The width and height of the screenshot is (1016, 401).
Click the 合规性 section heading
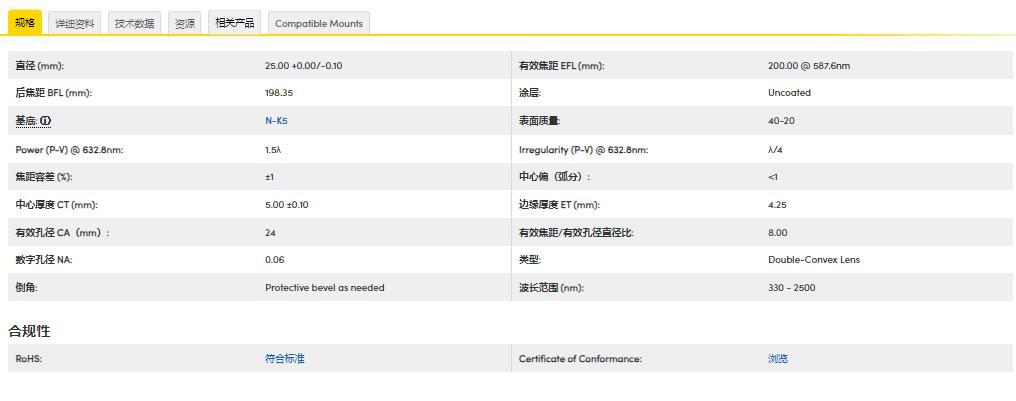(x=30, y=330)
